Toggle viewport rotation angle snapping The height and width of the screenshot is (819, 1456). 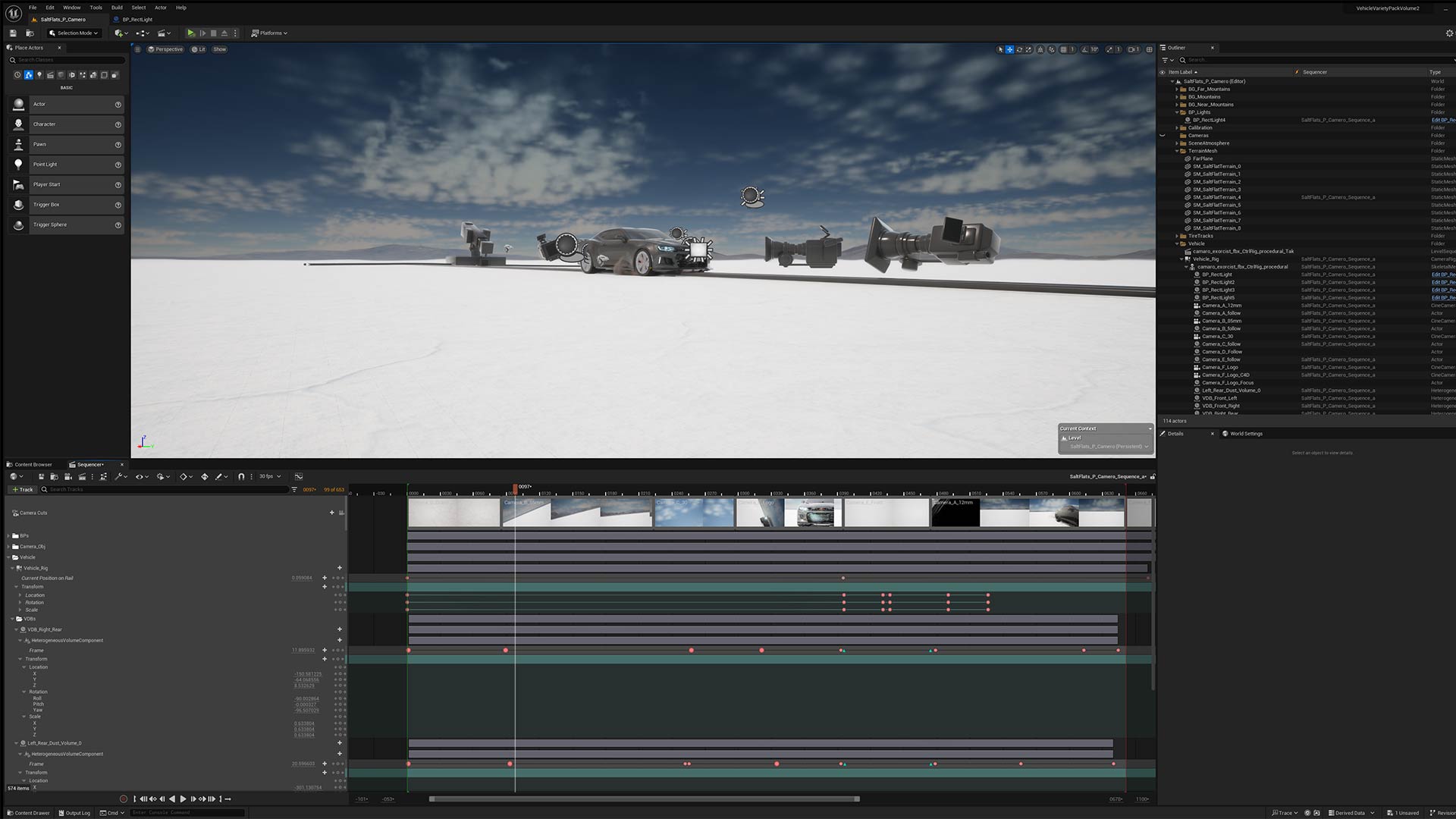point(1084,49)
